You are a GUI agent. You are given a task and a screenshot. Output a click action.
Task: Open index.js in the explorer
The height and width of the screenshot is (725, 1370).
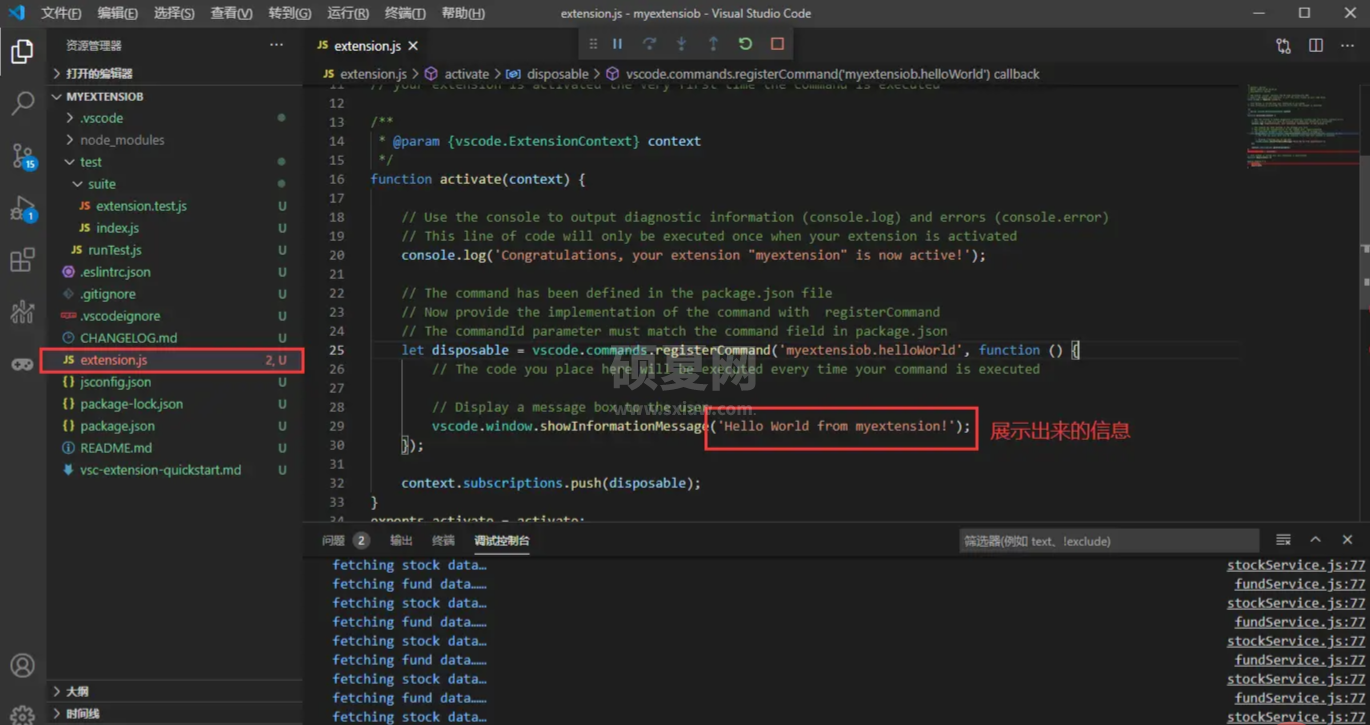coord(117,228)
